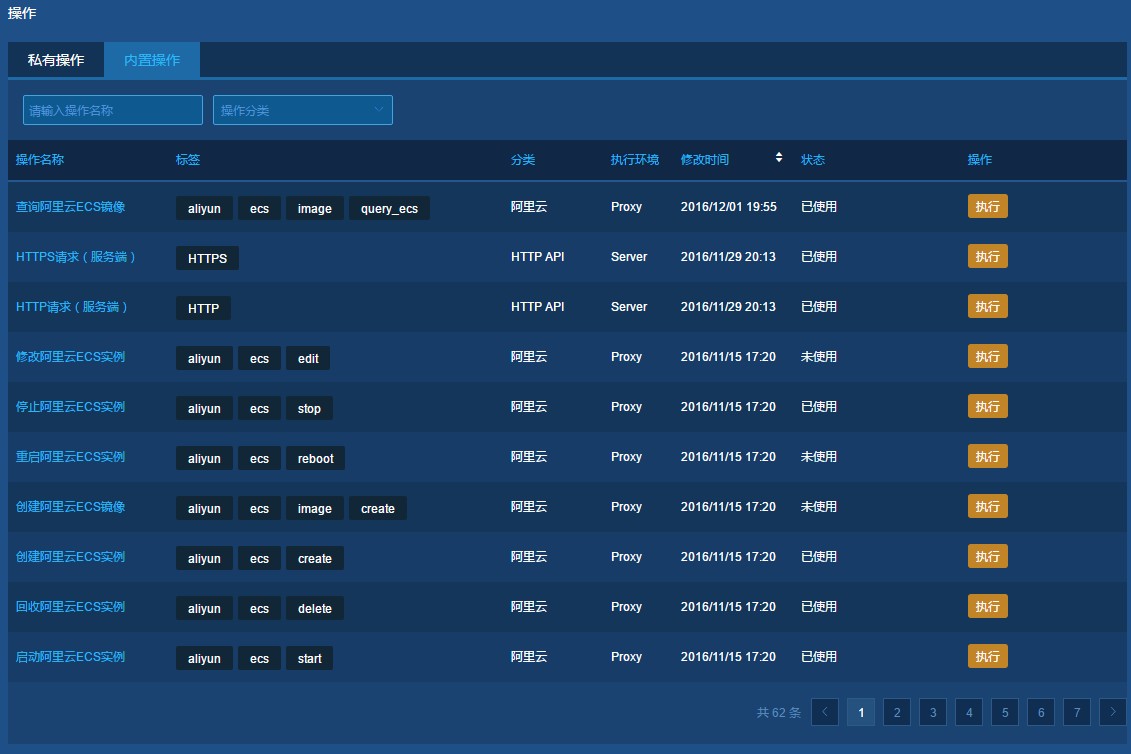Click 未使用 status in 修改阿里云ECS实例 row
Image resolution: width=1131 pixels, height=754 pixels.
point(819,356)
